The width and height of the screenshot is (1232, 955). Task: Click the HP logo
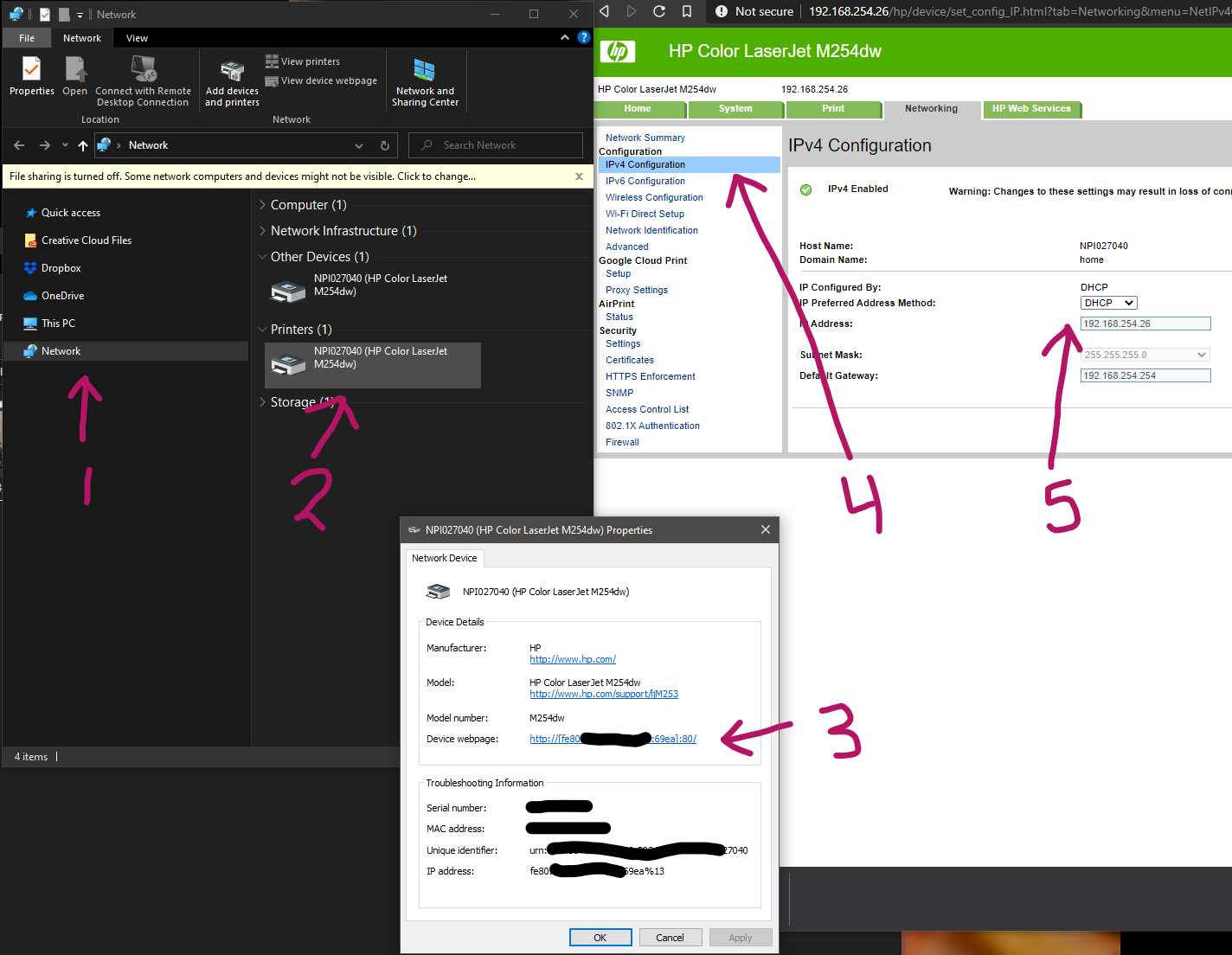[618, 51]
